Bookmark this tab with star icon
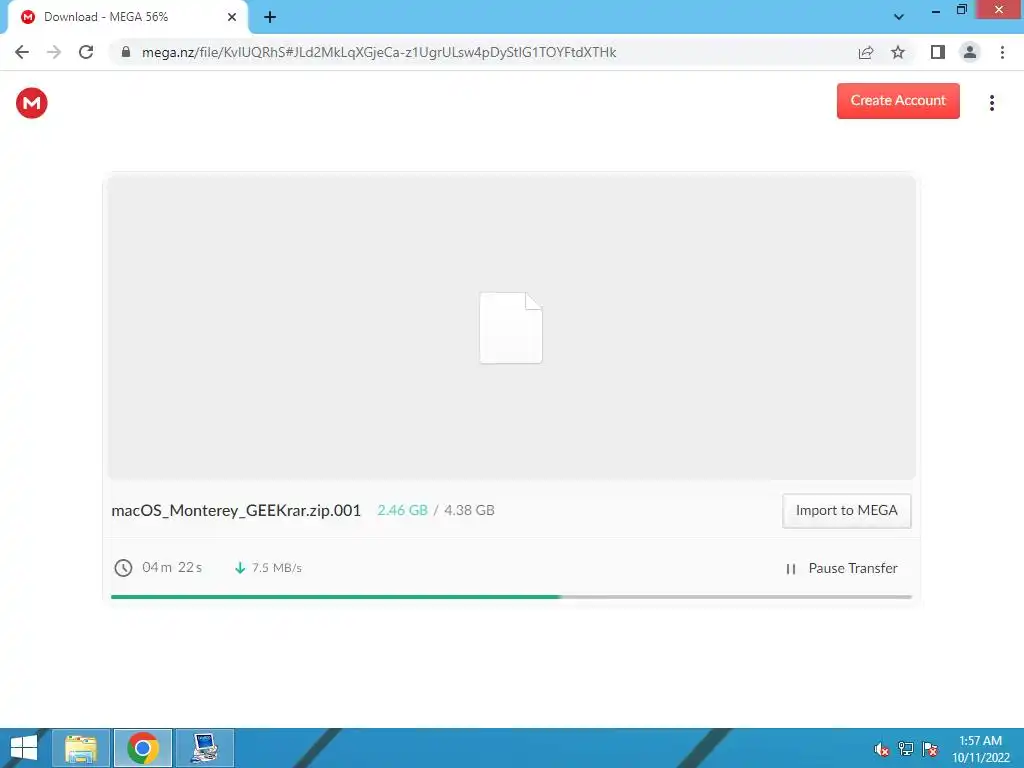The height and width of the screenshot is (768, 1024). tap(898, 52)
